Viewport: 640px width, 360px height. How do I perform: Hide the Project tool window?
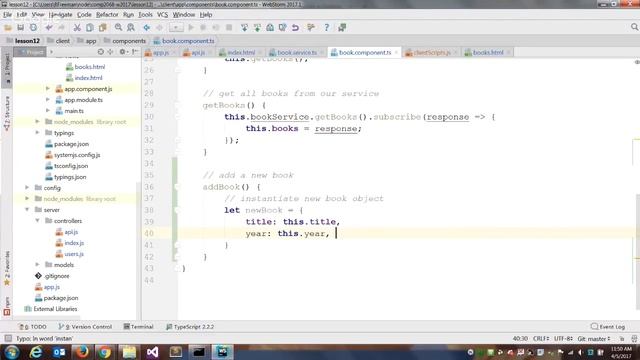pyautogui.click(x=135, y=52)
